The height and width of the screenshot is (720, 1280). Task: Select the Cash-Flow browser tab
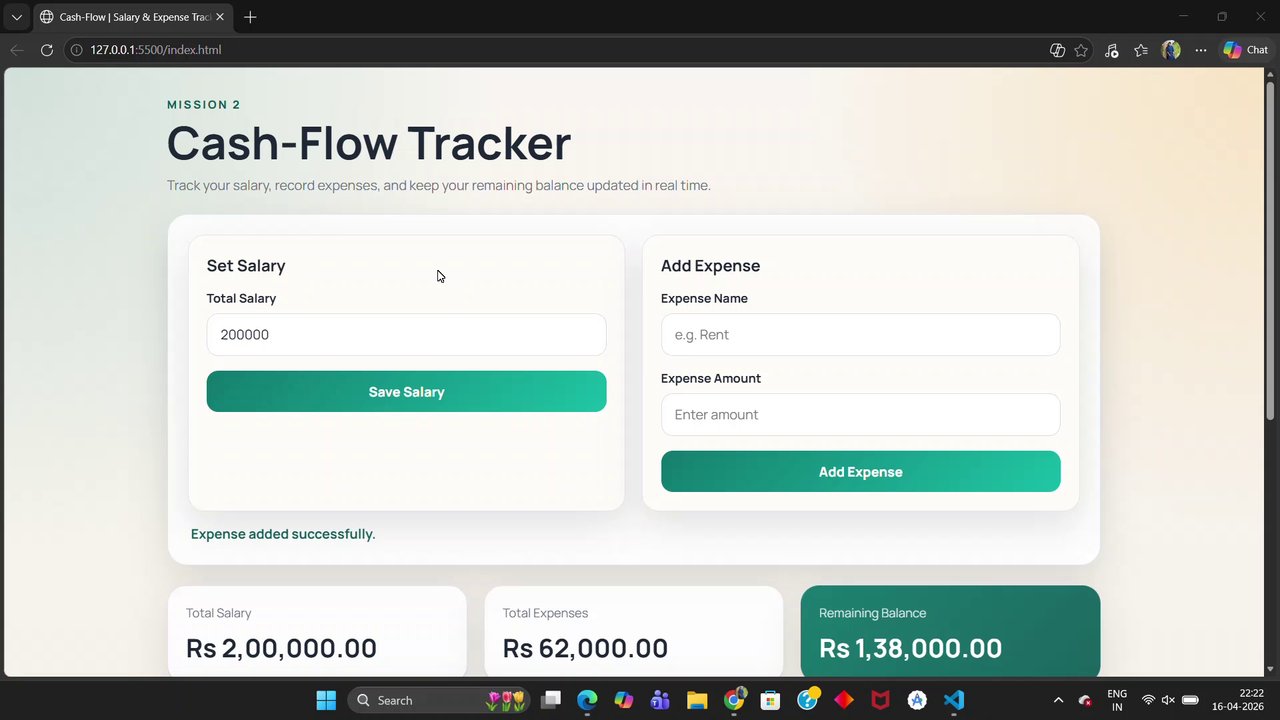[x=130, y=17]
